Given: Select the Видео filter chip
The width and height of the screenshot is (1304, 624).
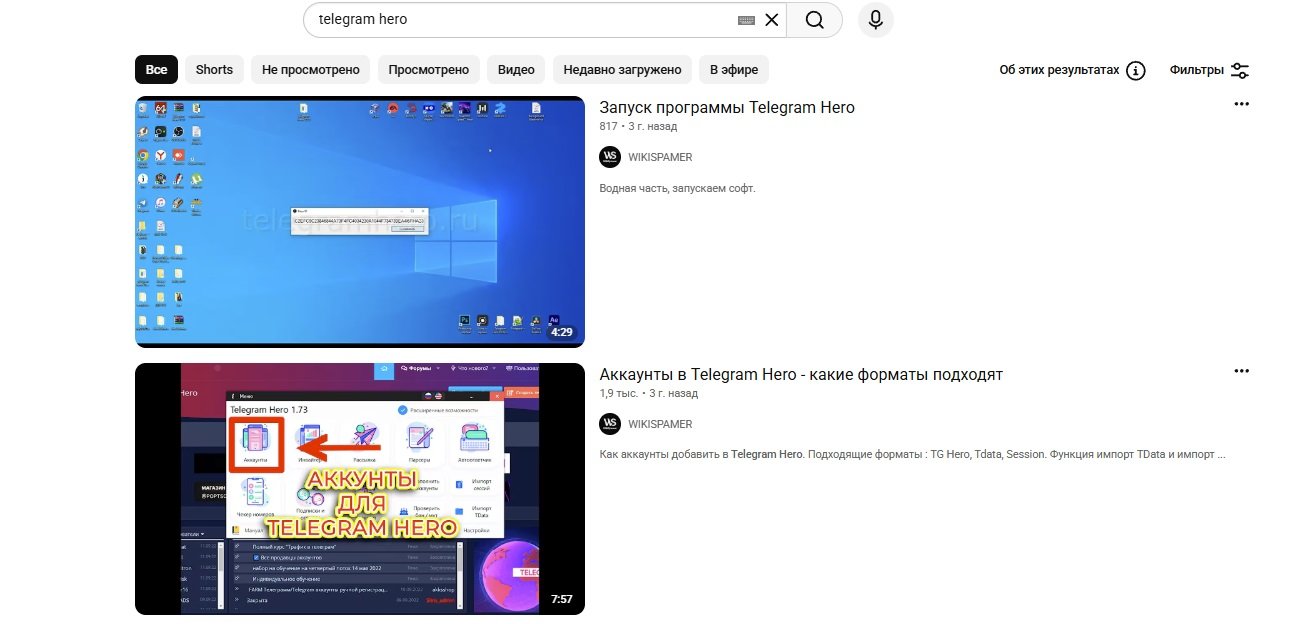Looking at the screenshot, I should (x=516, y=70).
